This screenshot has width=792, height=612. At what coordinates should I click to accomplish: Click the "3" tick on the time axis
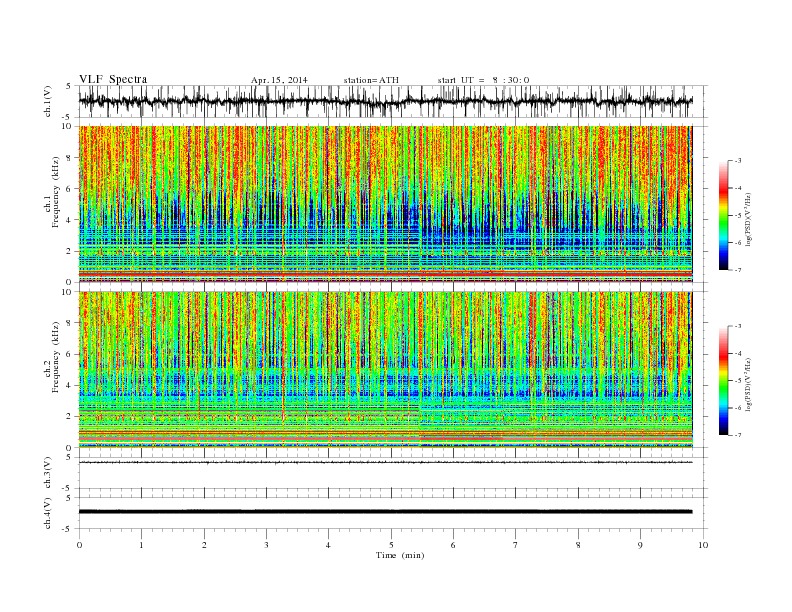tap(266, 545)
